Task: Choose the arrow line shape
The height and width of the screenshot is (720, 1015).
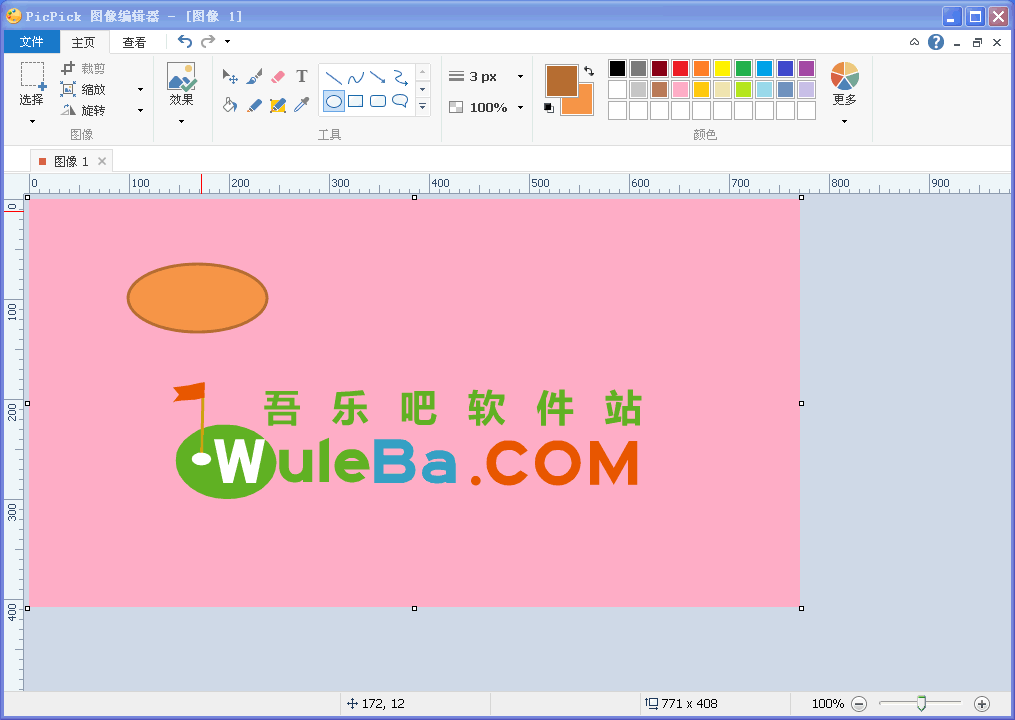Action: click(377, 78)
